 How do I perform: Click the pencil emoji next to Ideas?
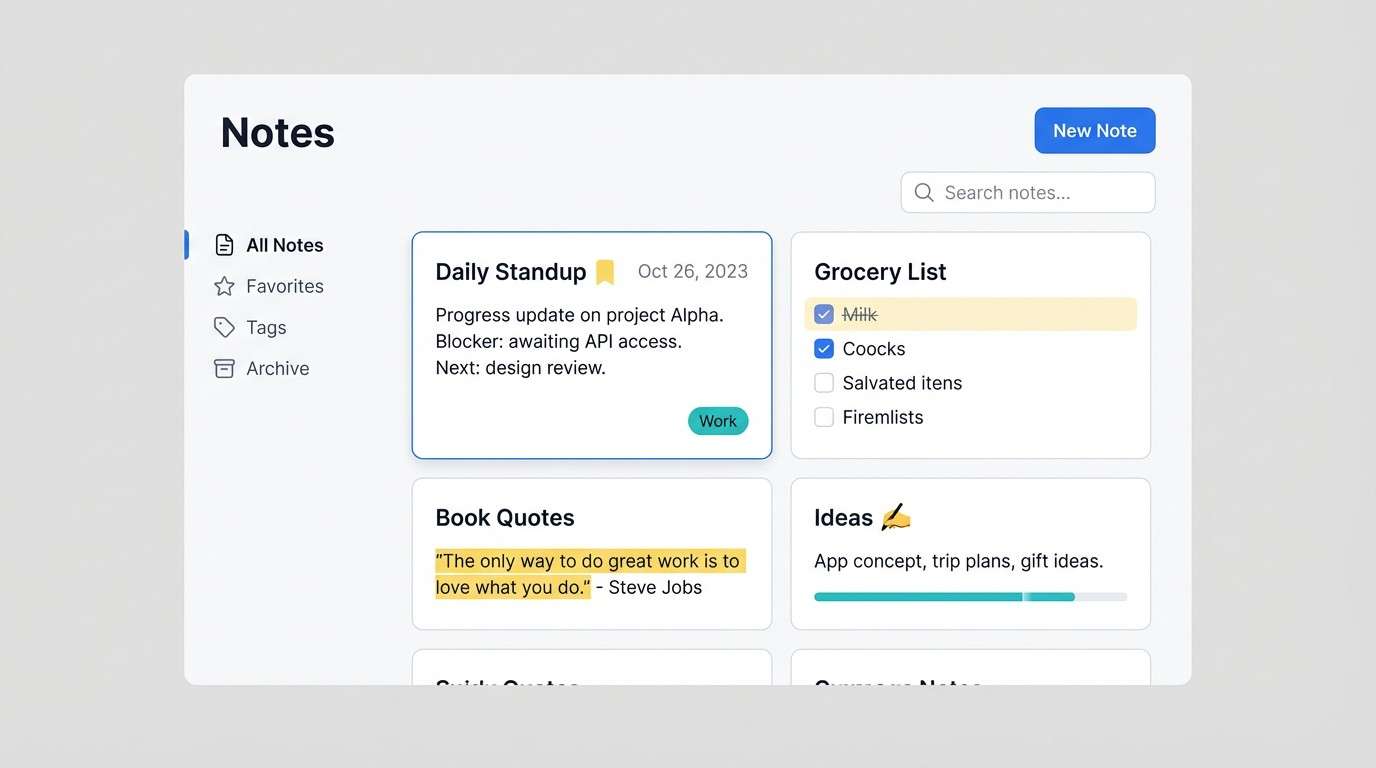895,516
